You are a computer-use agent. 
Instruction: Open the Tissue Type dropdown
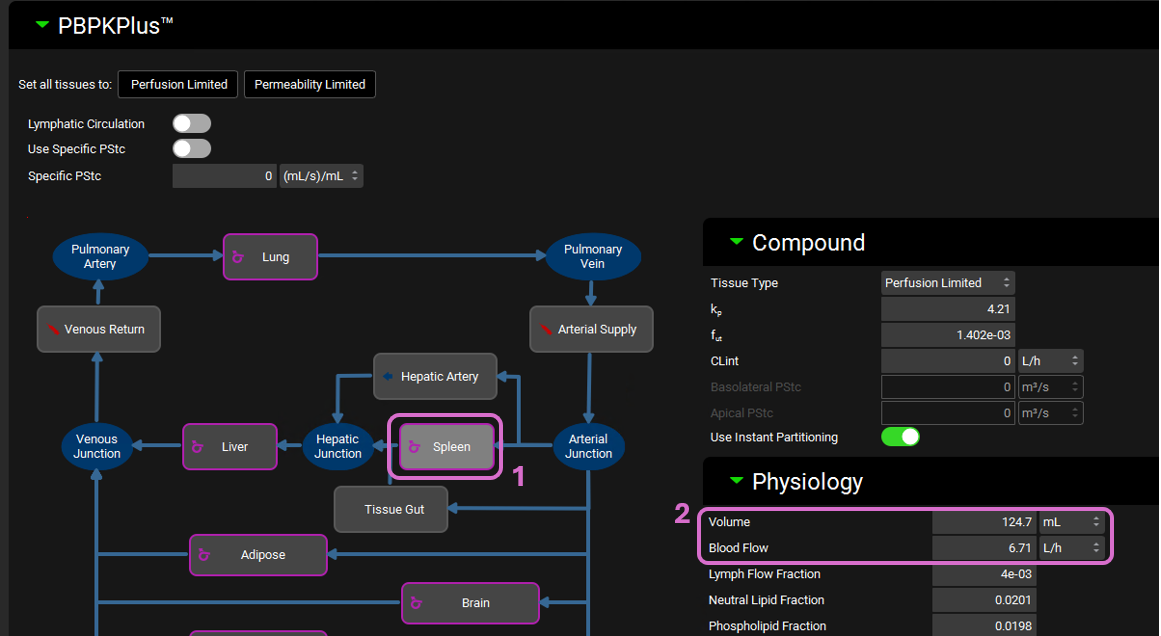point(947,283)
